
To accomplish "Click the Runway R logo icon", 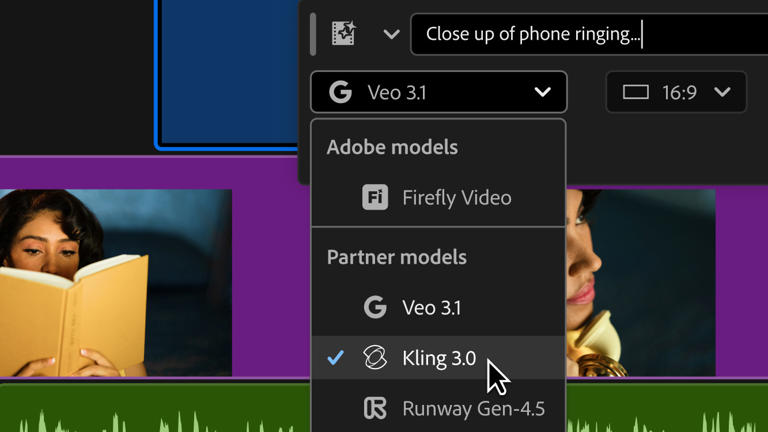I will coord(375,408).
